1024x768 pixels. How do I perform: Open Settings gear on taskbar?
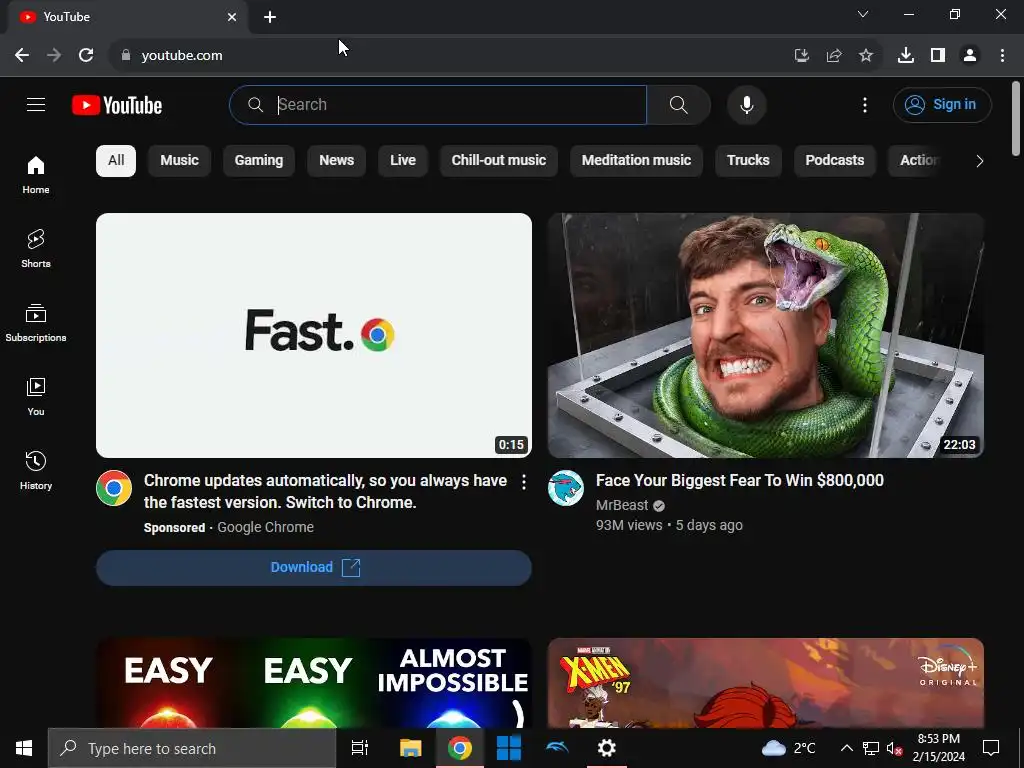point(606,748)
